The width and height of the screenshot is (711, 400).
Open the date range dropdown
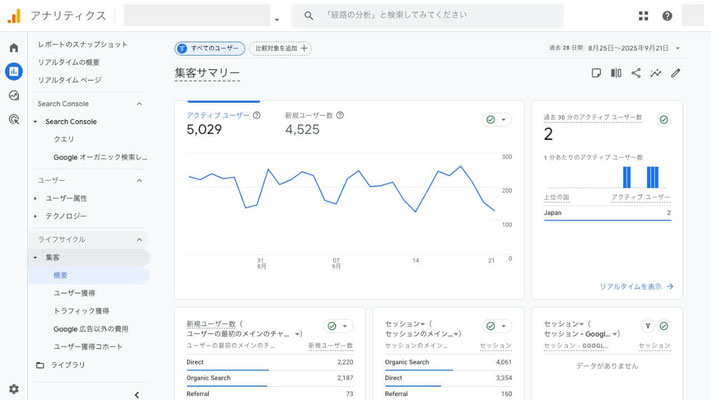615,48
